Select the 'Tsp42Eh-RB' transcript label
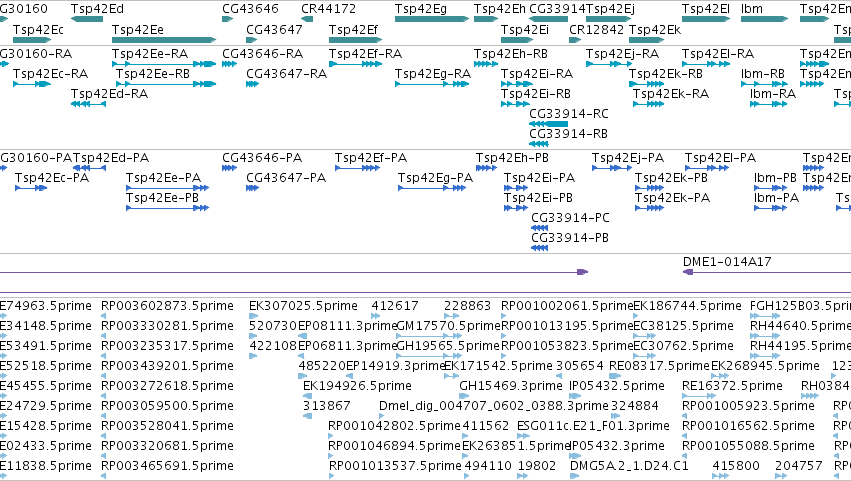Viewport: 851px width, 481px height. pyautogui.click(x=511, y=54)
